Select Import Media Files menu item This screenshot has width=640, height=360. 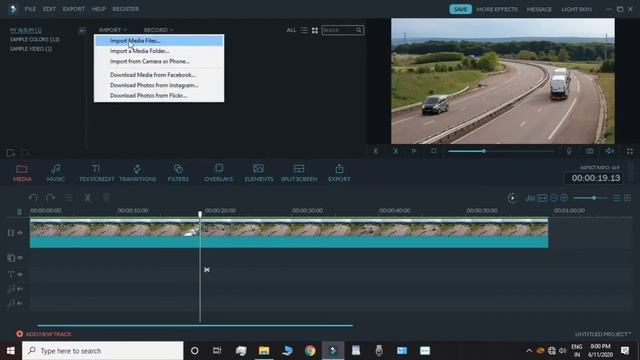(159, 40)
